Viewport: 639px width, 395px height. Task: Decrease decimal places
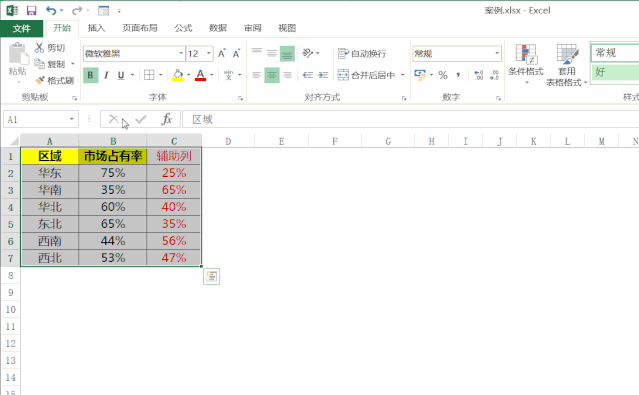pos(494,75)
